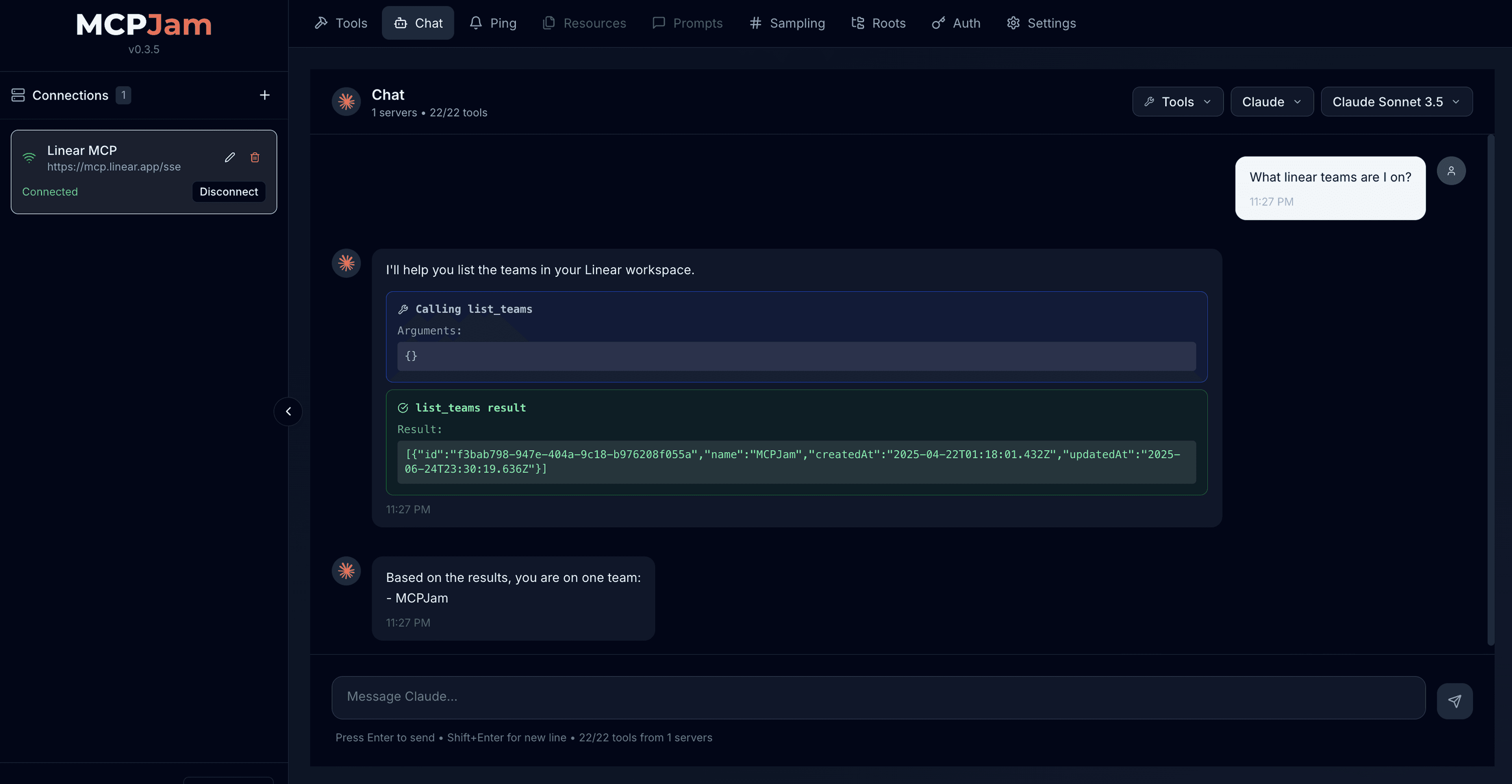Edit the Linear MCP connection pencil icon
The width and height of the screenshot is (1512, 784).
tap(230, 157)
